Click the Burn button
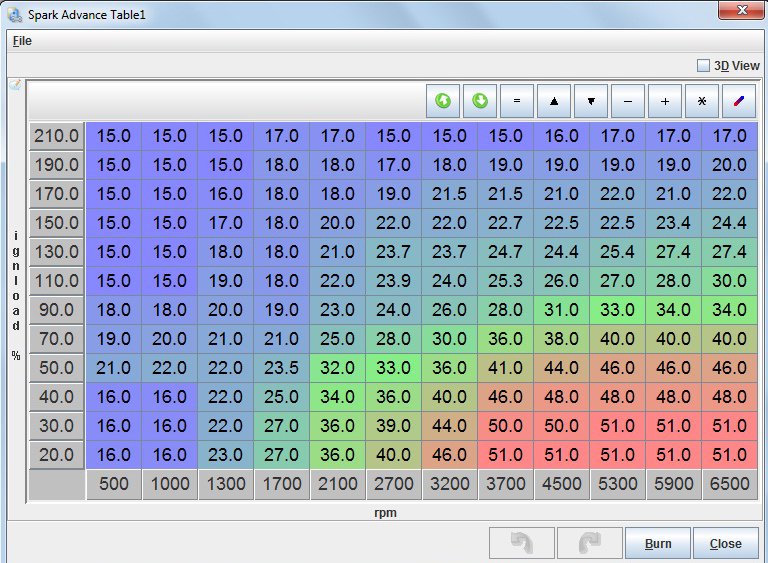768x563 pixels. 658,543
